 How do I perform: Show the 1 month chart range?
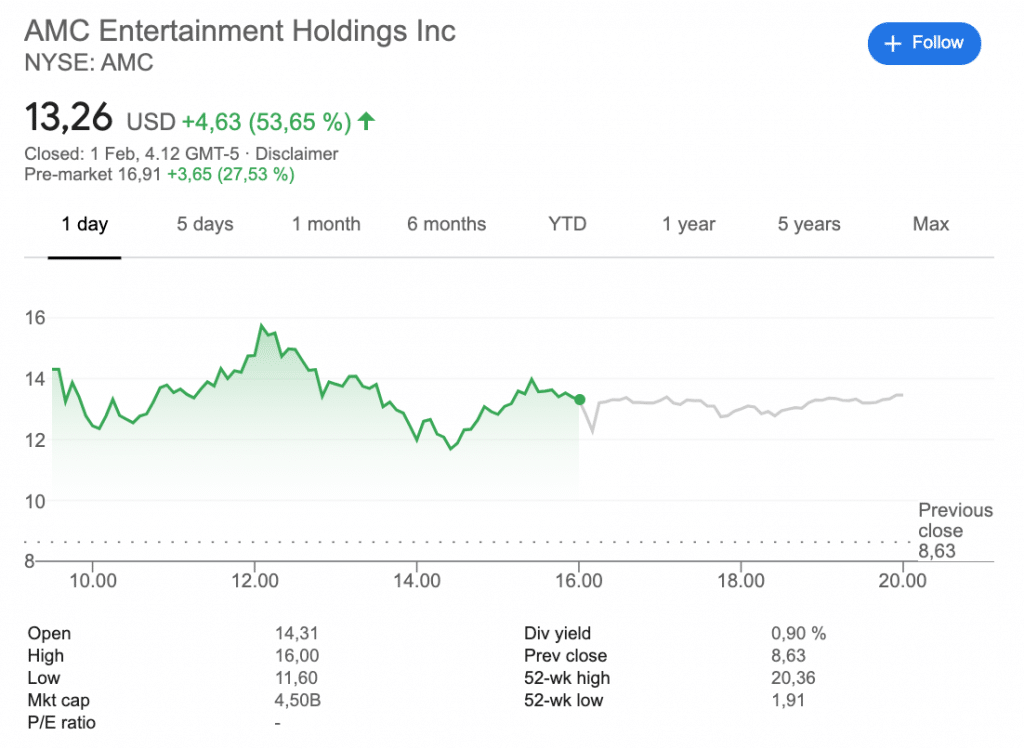[x=326, y=224]
